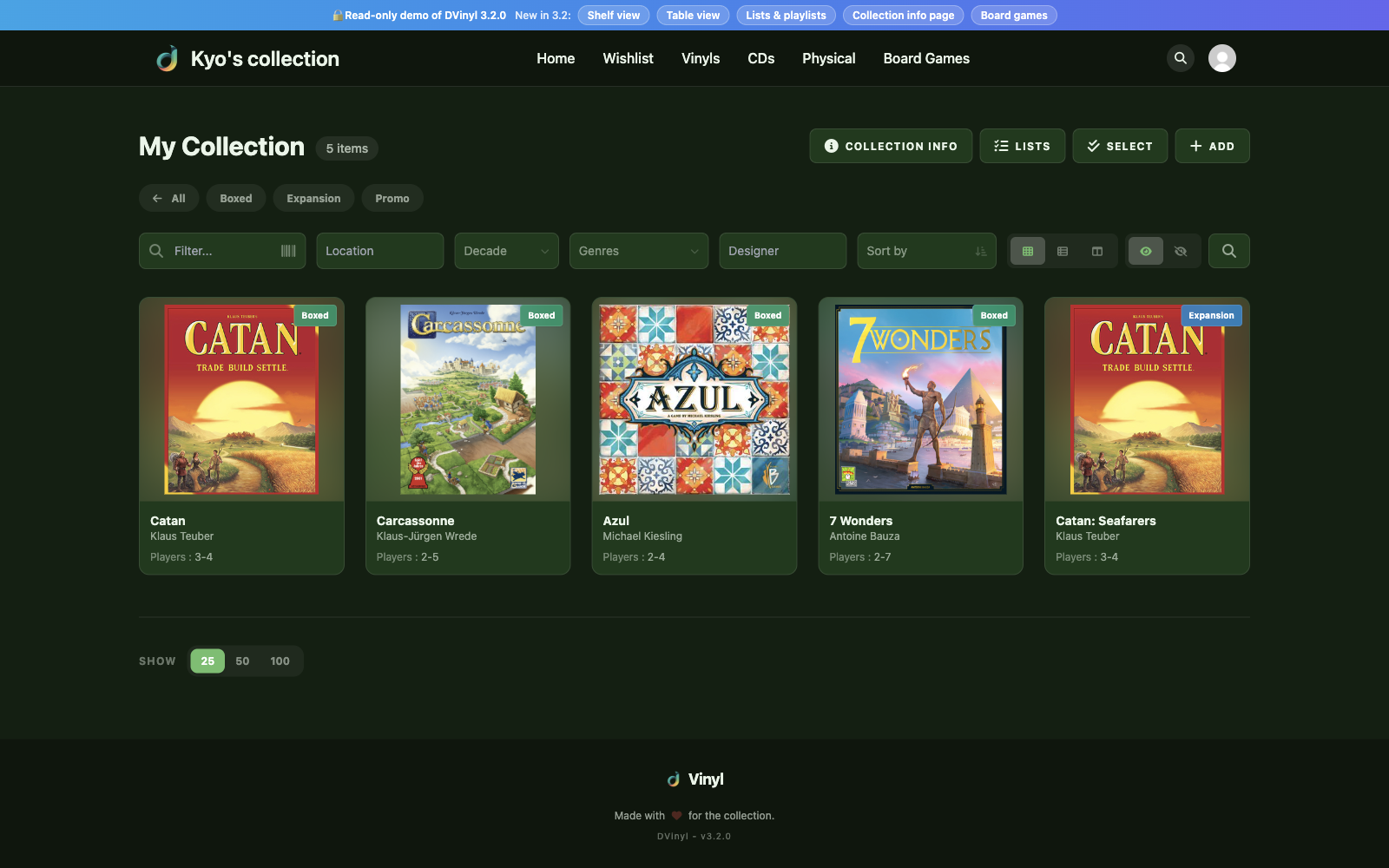This screenshot has width=1389, height=868.
Task: Go to Home in navigation
Action: click(556, 58)
